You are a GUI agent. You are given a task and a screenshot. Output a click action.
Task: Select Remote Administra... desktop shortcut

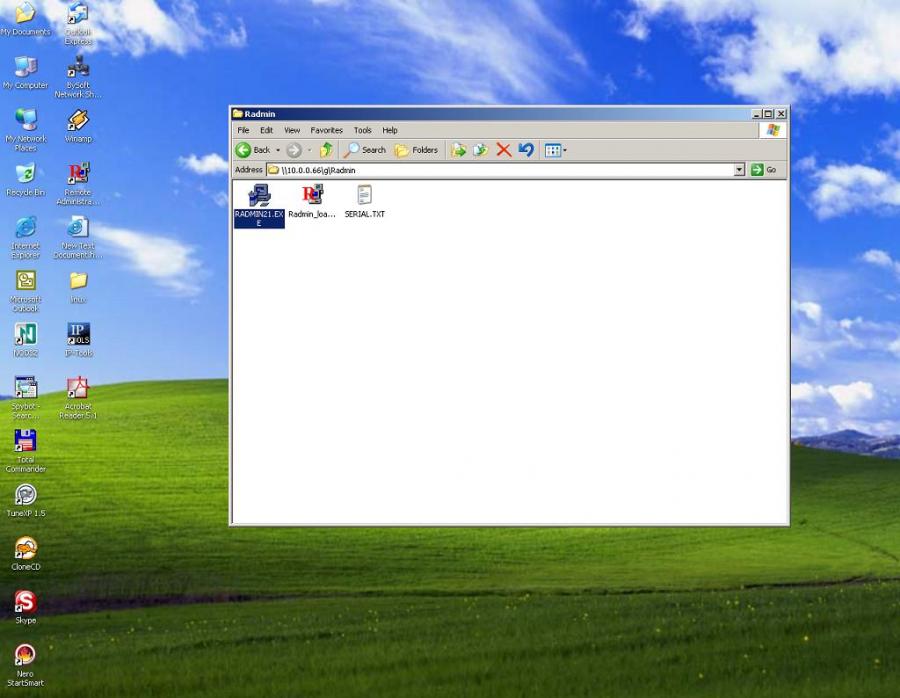(x=78, y=184)
